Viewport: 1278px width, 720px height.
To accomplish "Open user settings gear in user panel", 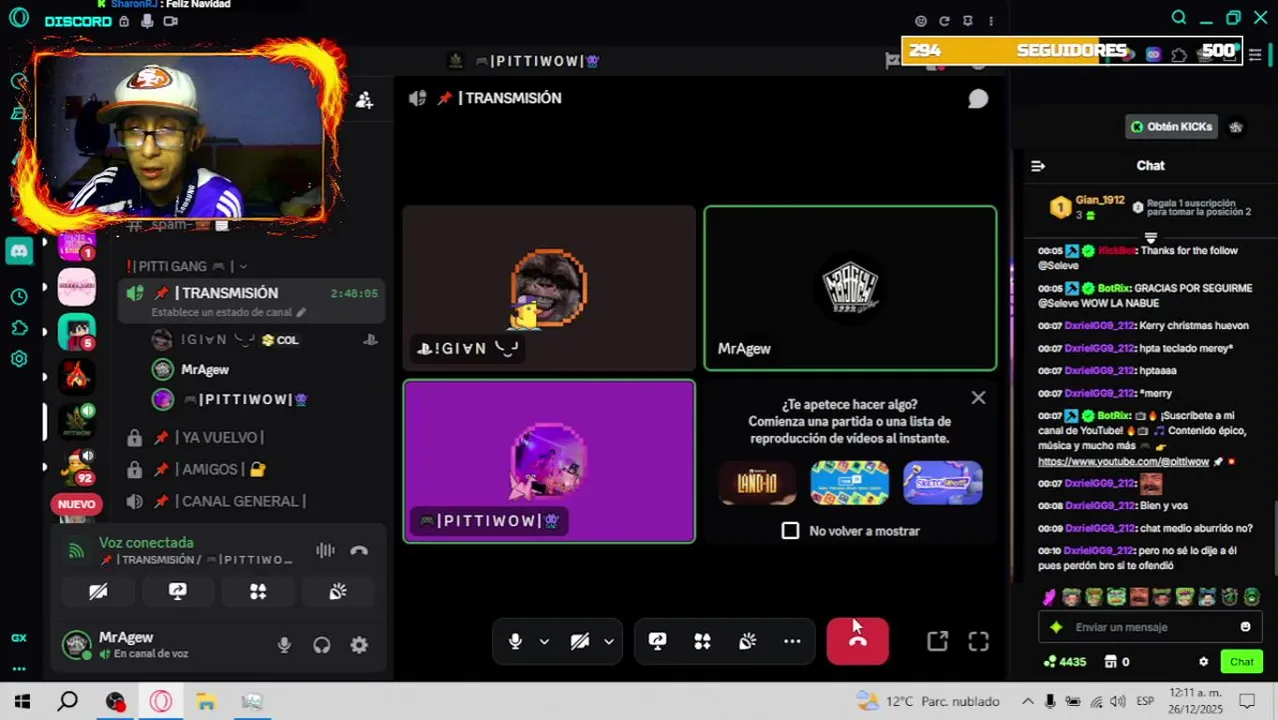I will click(x=359, y=645).
